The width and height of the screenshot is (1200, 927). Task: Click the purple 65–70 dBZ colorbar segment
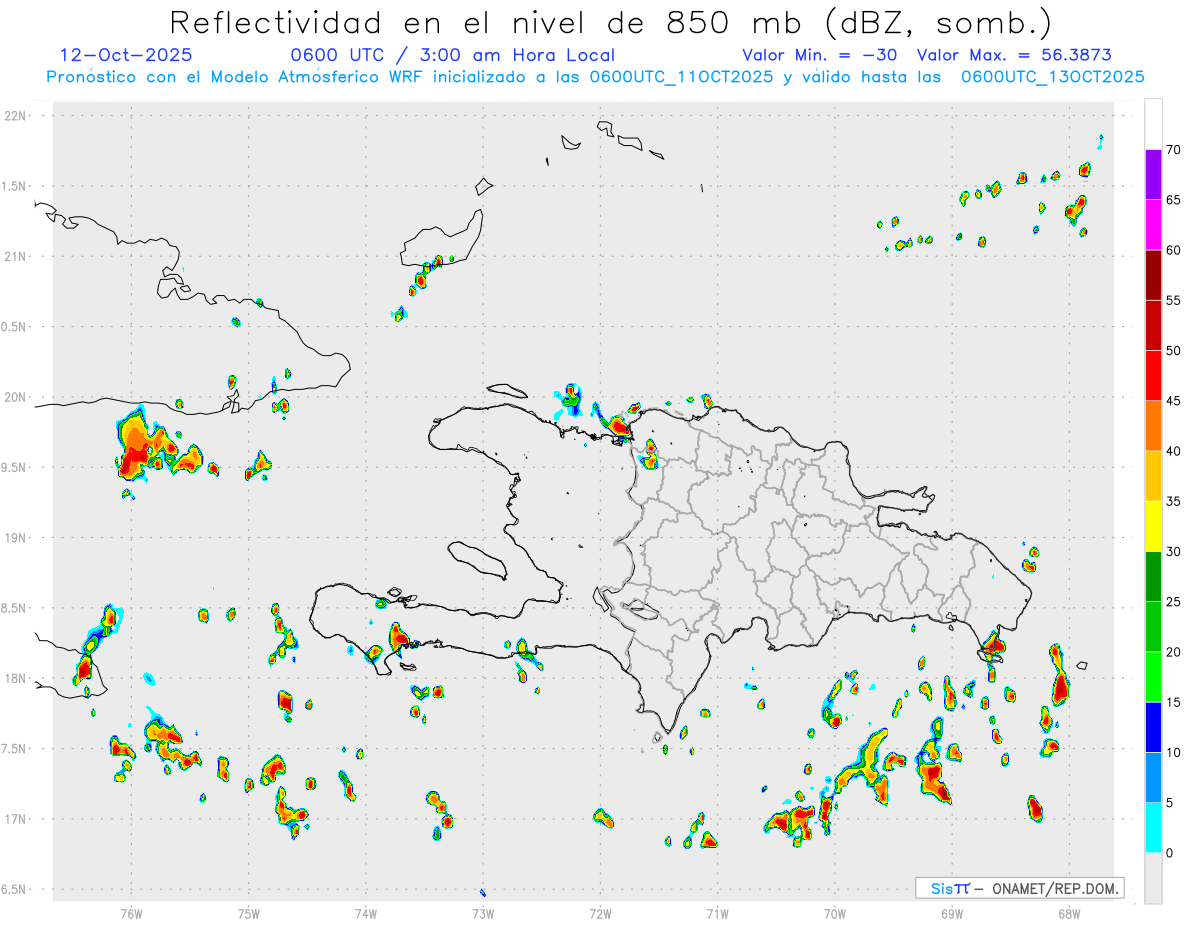(x=1153, y=175)
